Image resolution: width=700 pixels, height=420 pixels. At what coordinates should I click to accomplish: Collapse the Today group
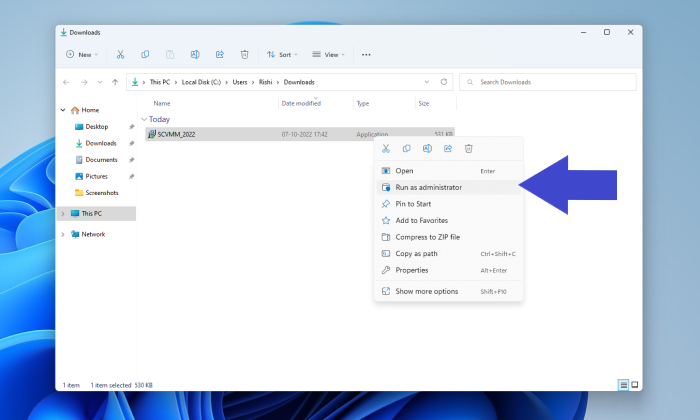coord(144,120)
